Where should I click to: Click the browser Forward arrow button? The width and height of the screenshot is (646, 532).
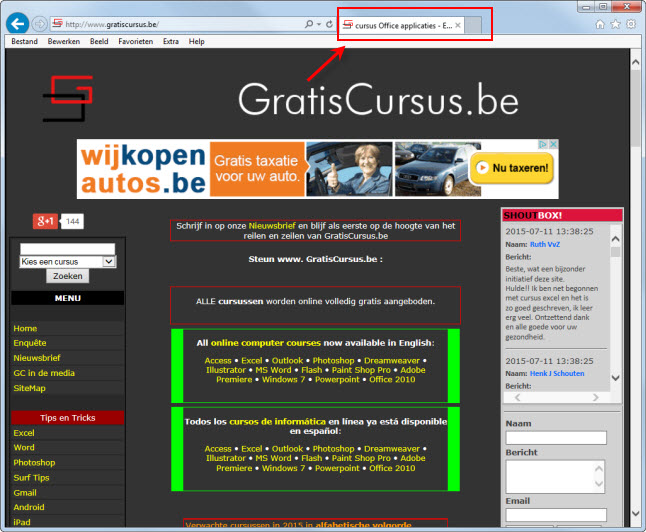[x=40, y=24]
